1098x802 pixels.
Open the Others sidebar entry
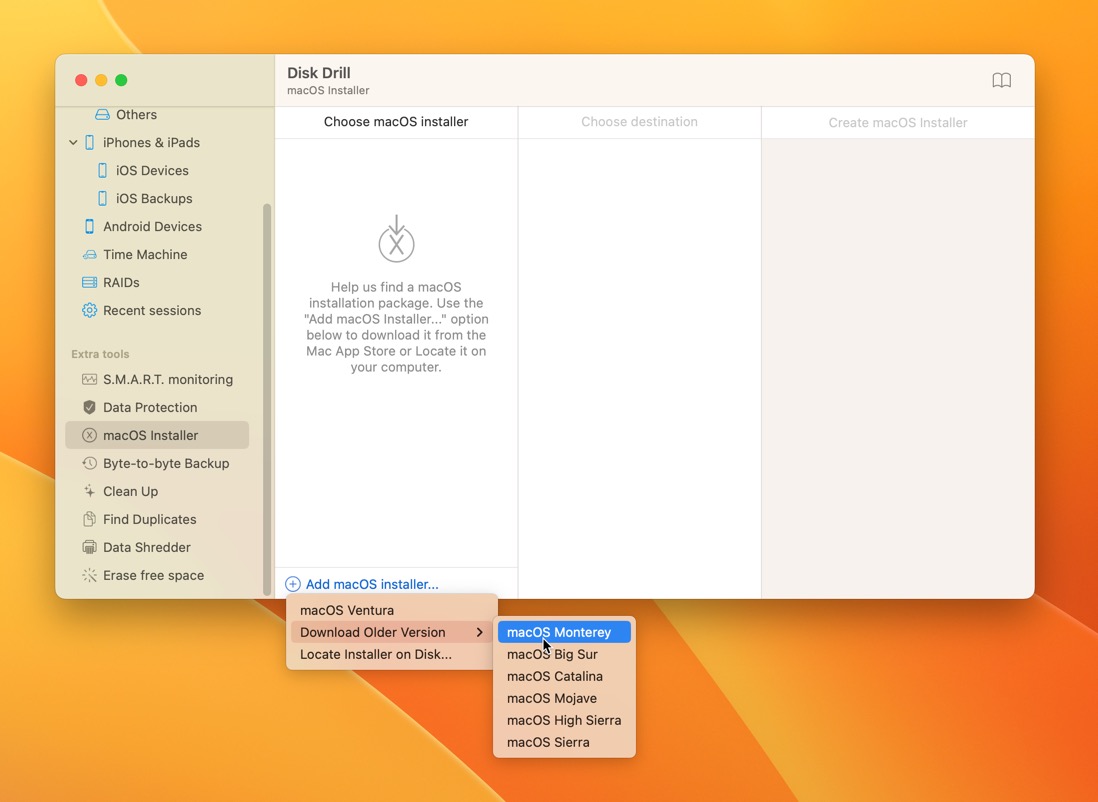157,114
